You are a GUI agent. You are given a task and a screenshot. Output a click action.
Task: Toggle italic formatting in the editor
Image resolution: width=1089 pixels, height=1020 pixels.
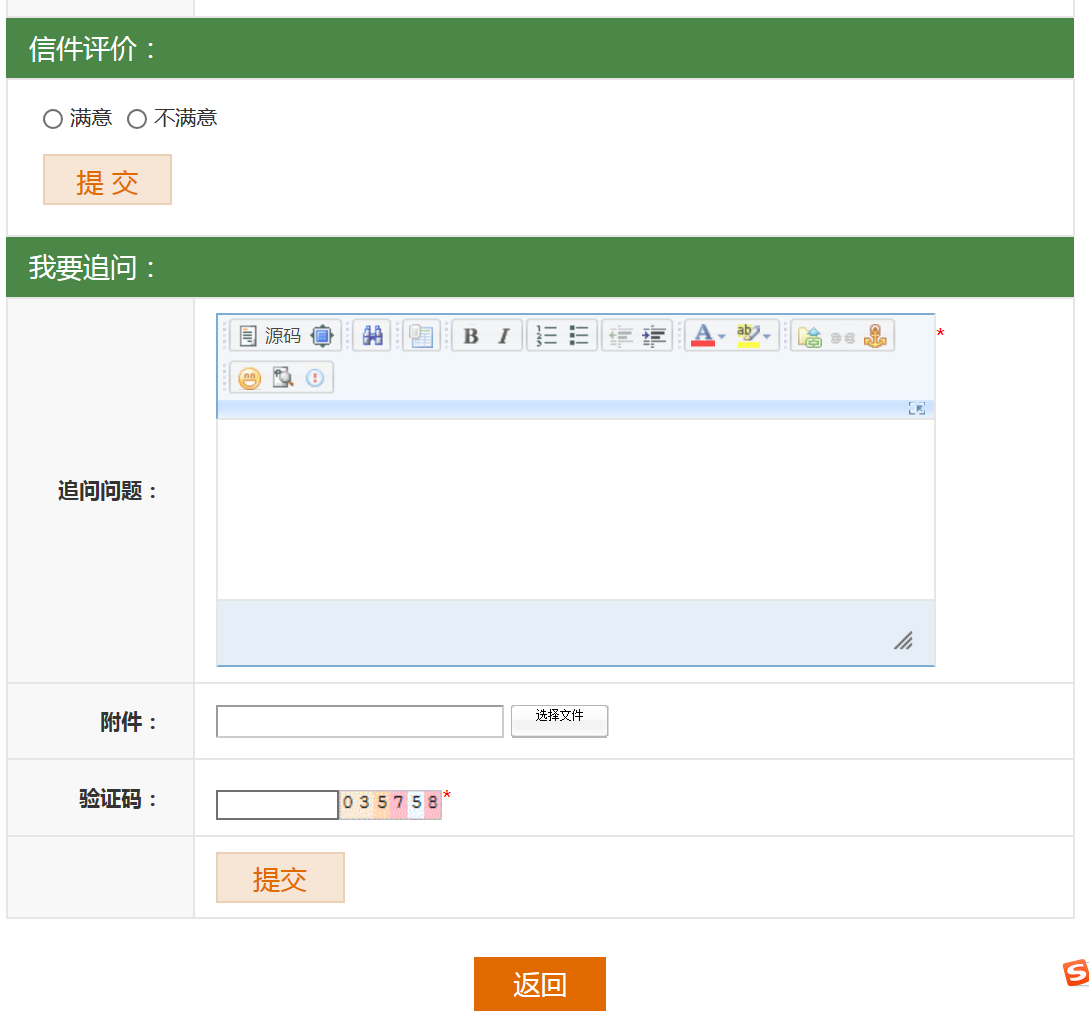click(504, 336)
